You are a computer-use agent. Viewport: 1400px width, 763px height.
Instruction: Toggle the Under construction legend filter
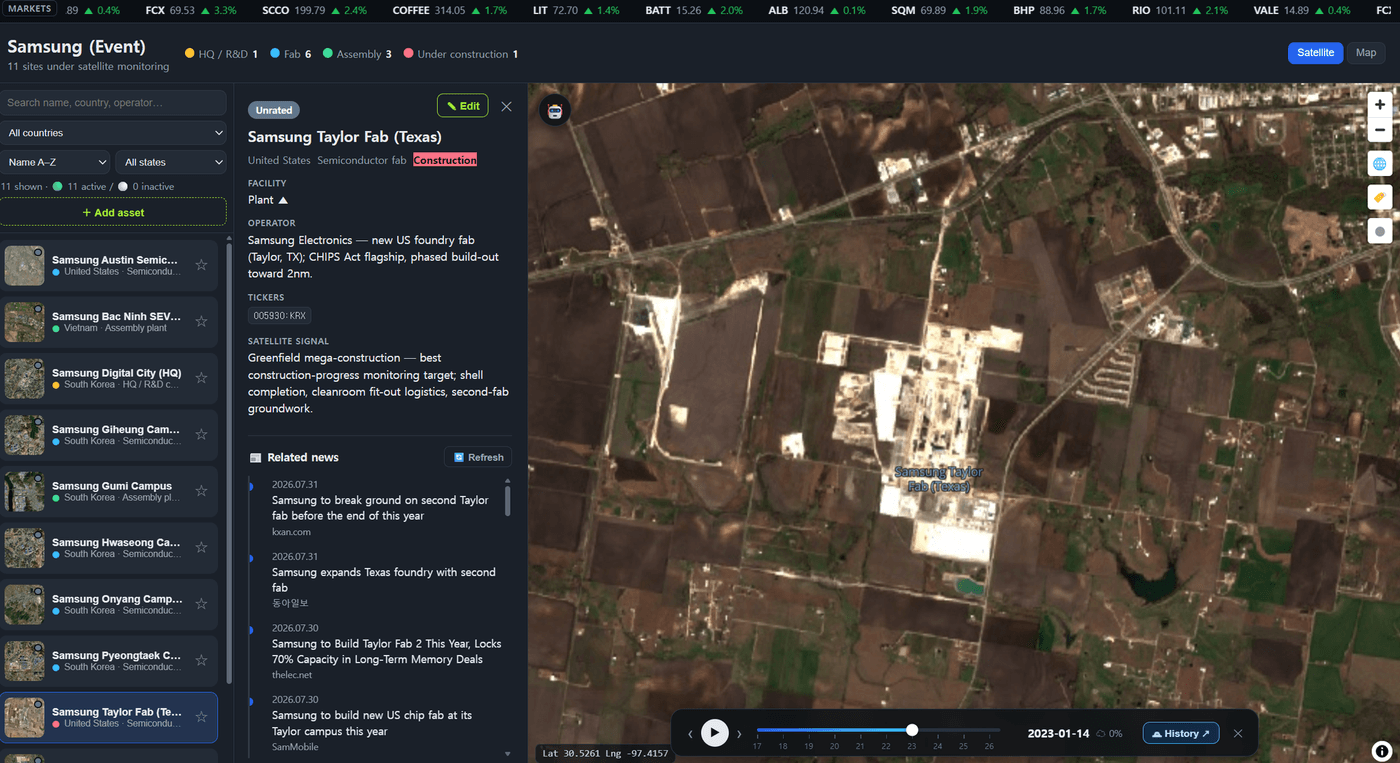point(461,54)
